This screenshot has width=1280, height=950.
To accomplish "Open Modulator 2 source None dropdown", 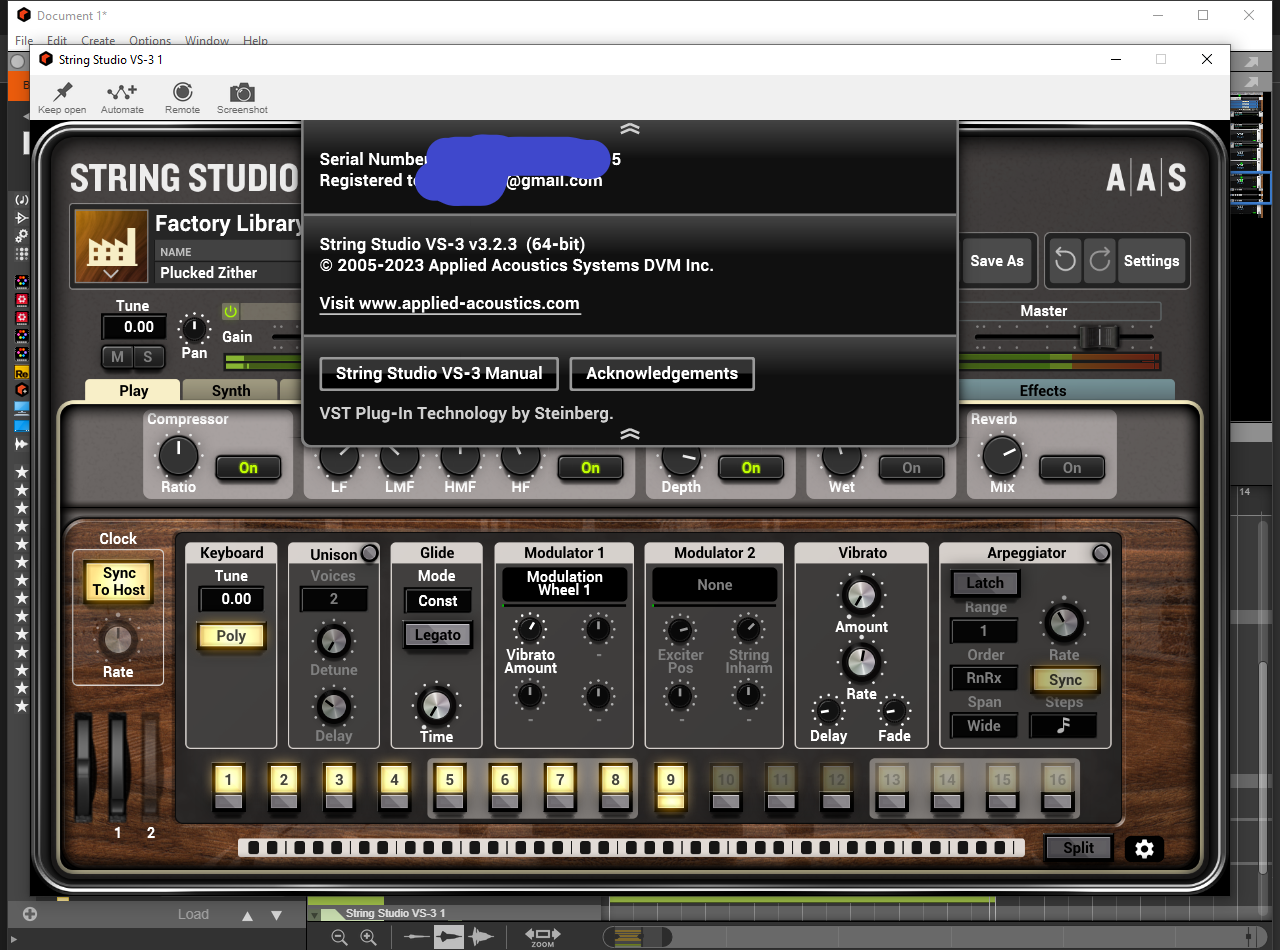I will point(715,585).
